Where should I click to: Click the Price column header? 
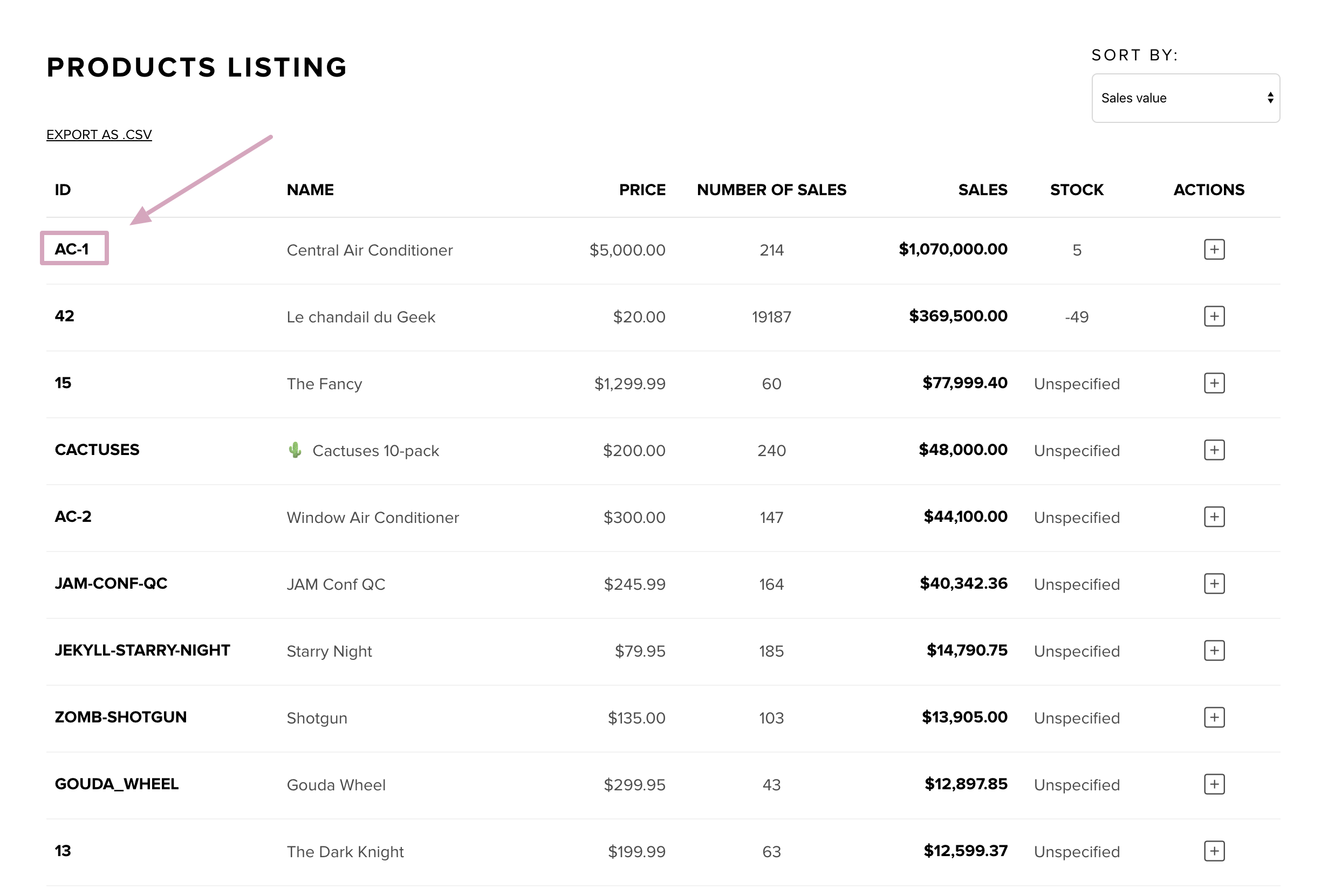click(642, 190)
